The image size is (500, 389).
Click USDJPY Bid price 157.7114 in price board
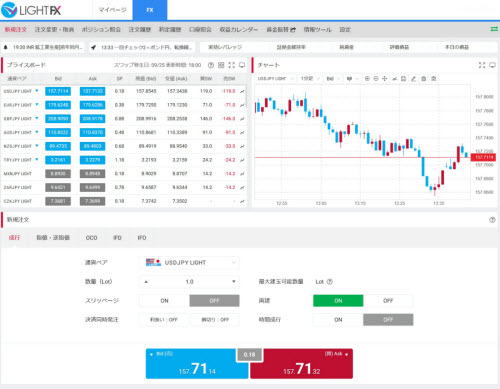click(58, 91)
